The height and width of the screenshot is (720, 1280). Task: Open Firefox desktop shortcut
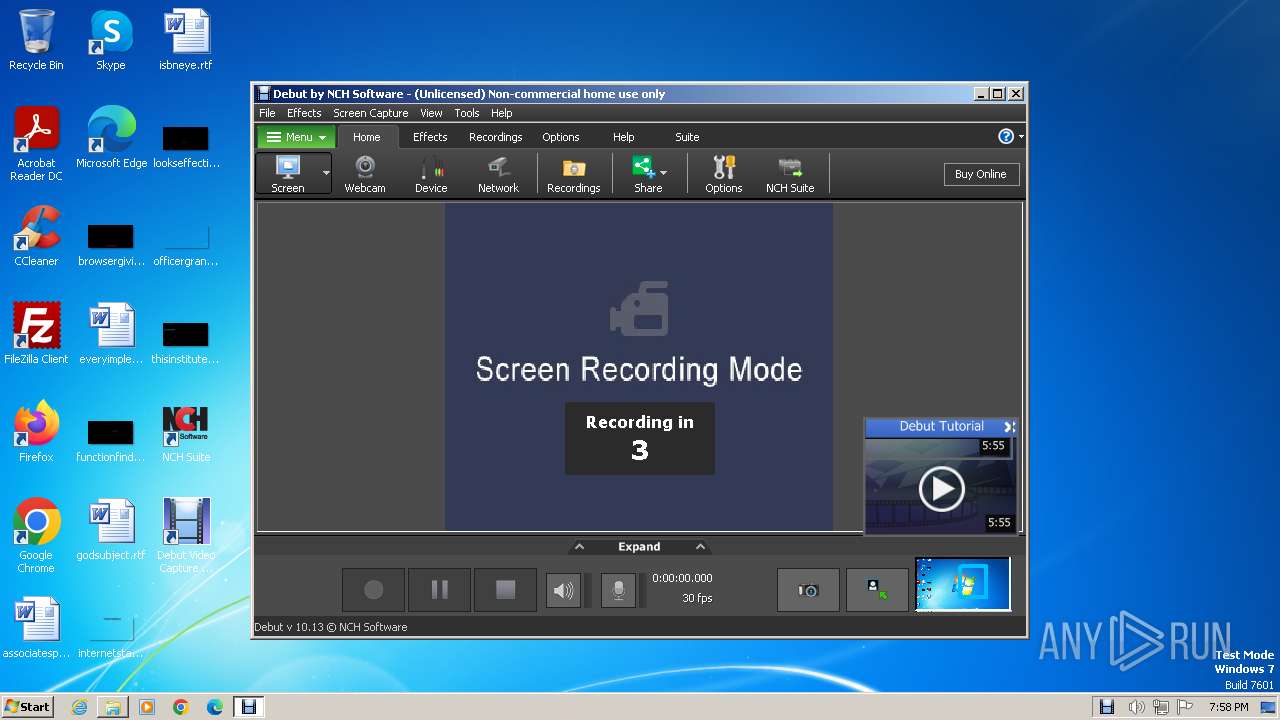[36, 432]
